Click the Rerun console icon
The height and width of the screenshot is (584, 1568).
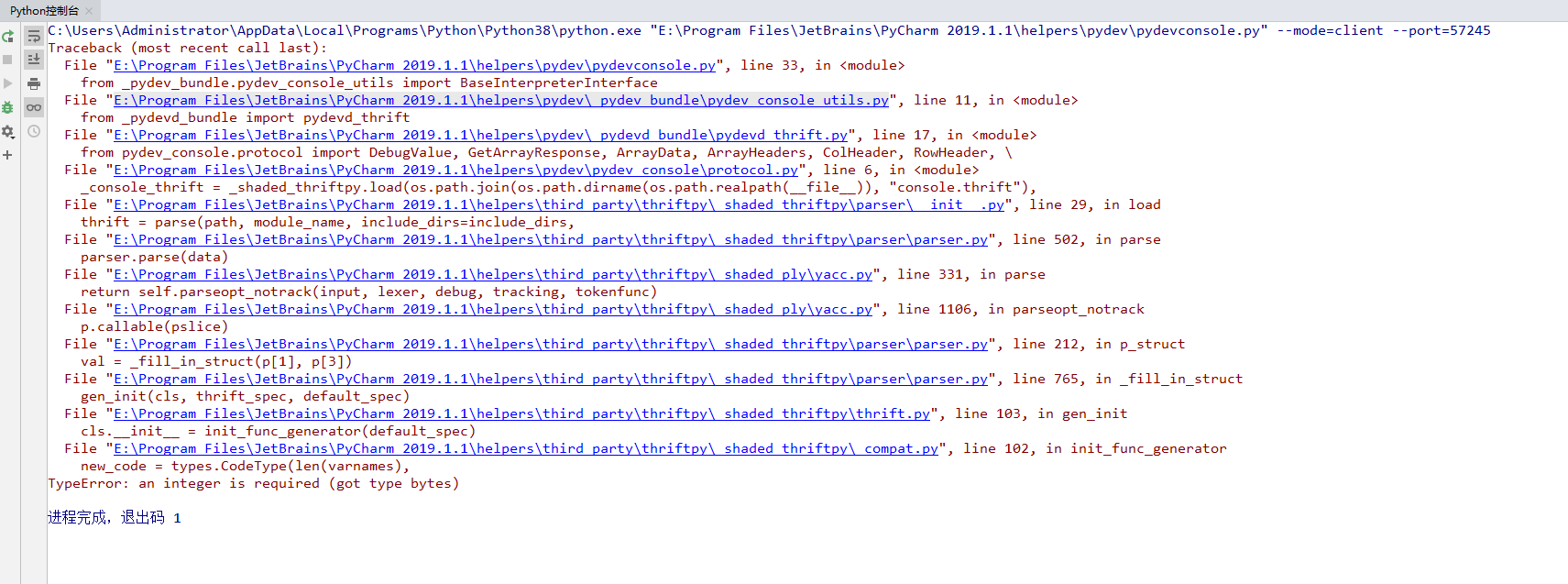point(7,37)
